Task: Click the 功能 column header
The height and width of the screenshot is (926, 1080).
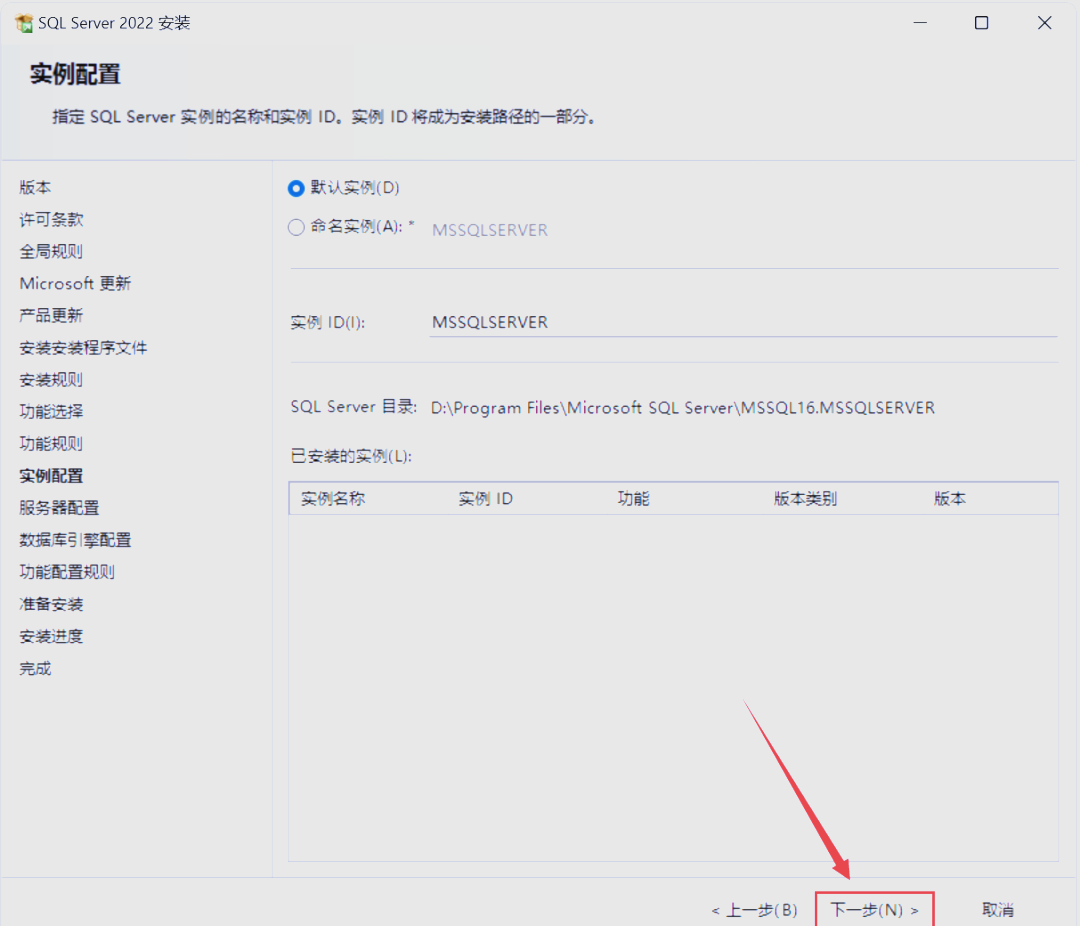Action: click(633, 499)
